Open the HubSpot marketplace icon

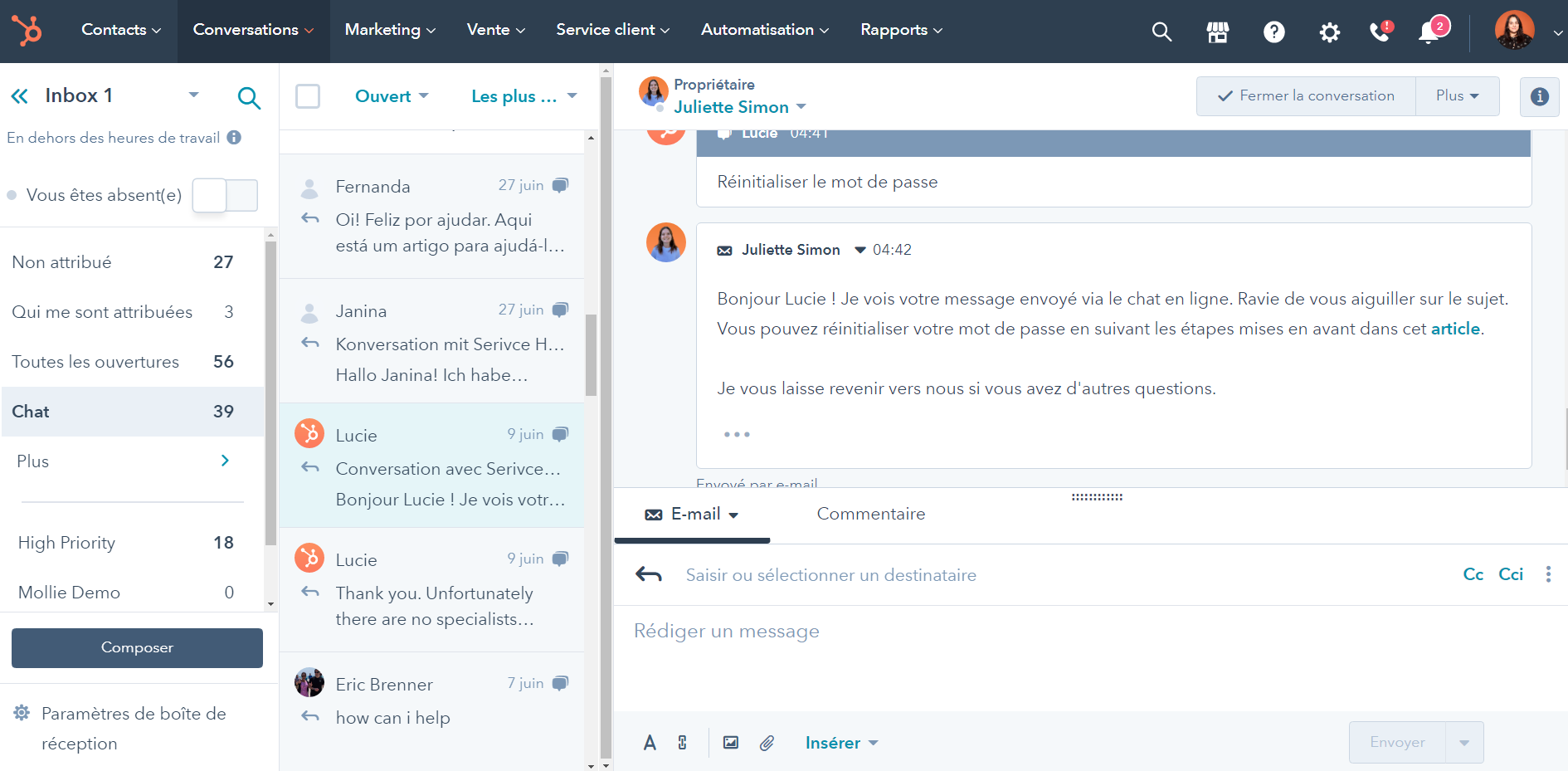pyautogui.click(x=1217, y=32)
